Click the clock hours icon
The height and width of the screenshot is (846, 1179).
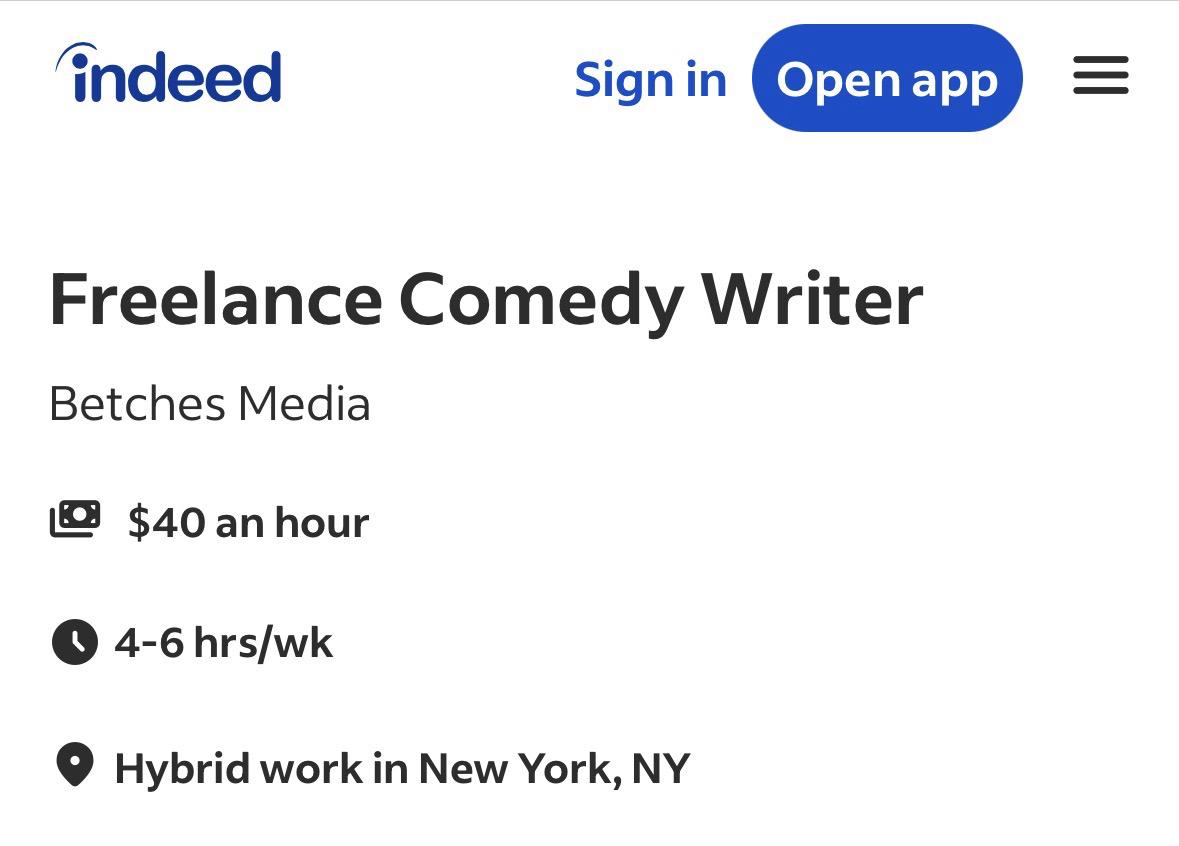point(74,642)
